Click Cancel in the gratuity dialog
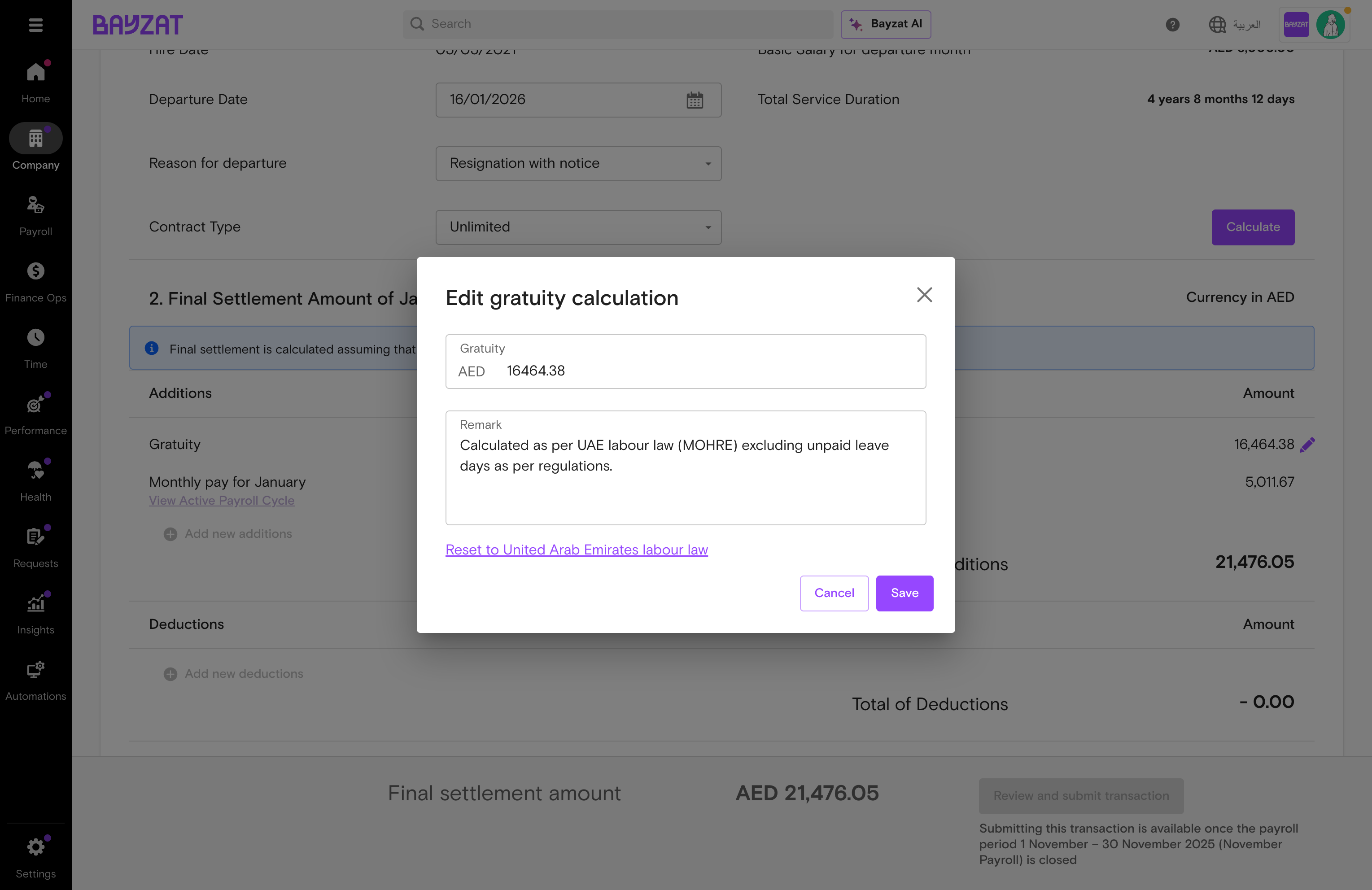Screen dimensions: 1372x890 834,593
